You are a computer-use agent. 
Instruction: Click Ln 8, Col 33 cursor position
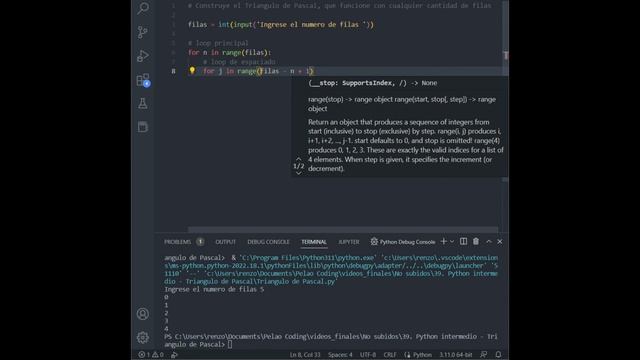click(x=305, y=355)
